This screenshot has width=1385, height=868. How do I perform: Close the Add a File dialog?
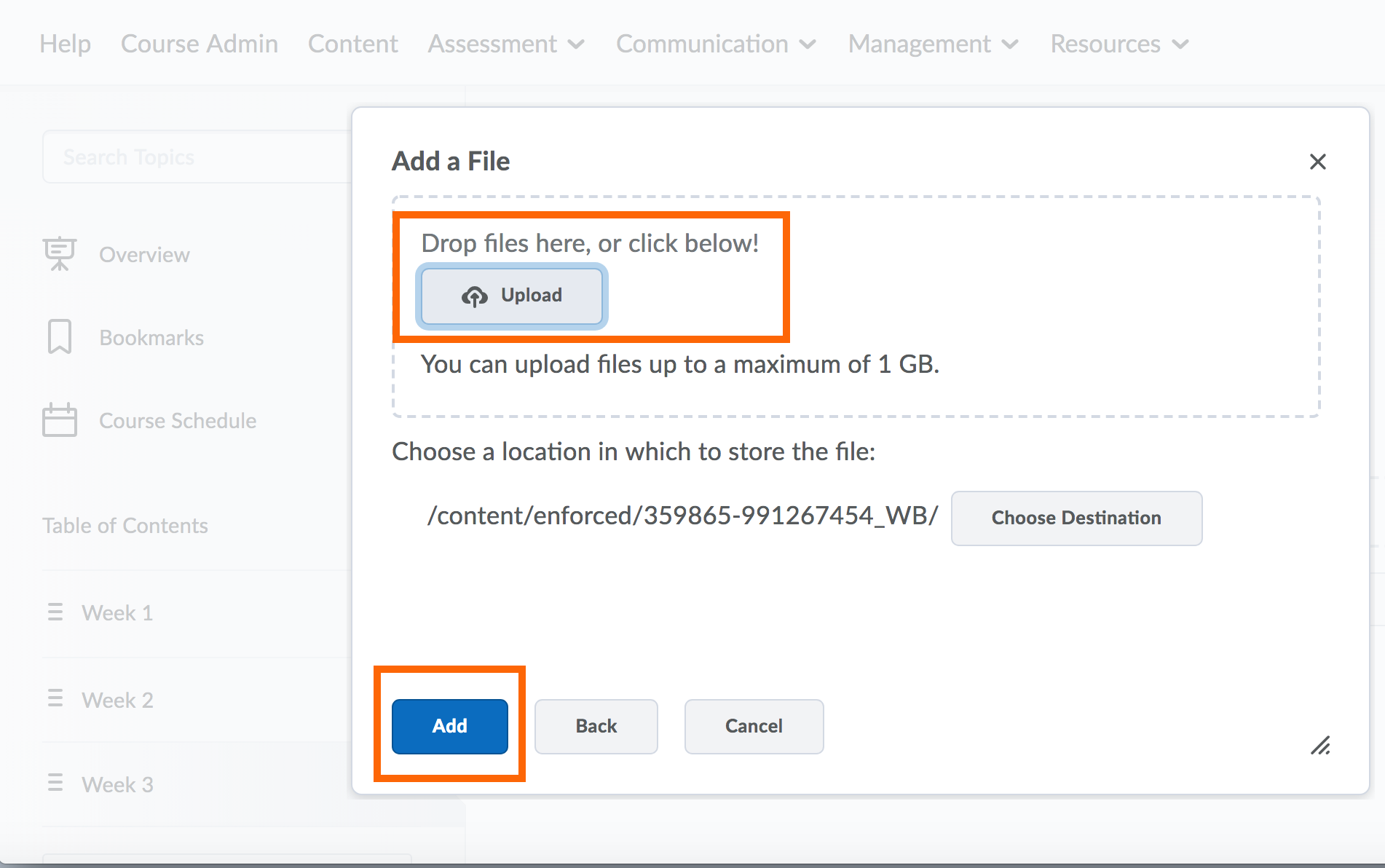(x=1317, y=162)
